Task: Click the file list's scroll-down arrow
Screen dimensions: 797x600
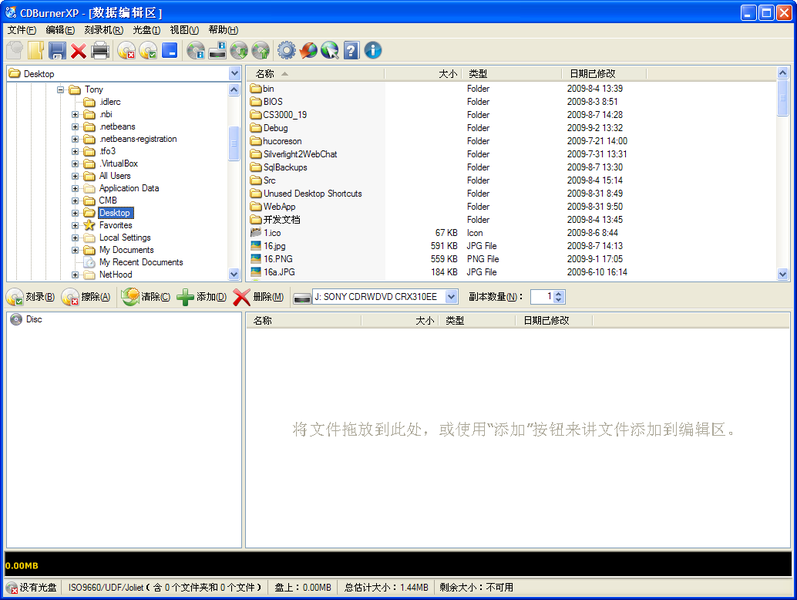Action: click(x=783, y=274)
